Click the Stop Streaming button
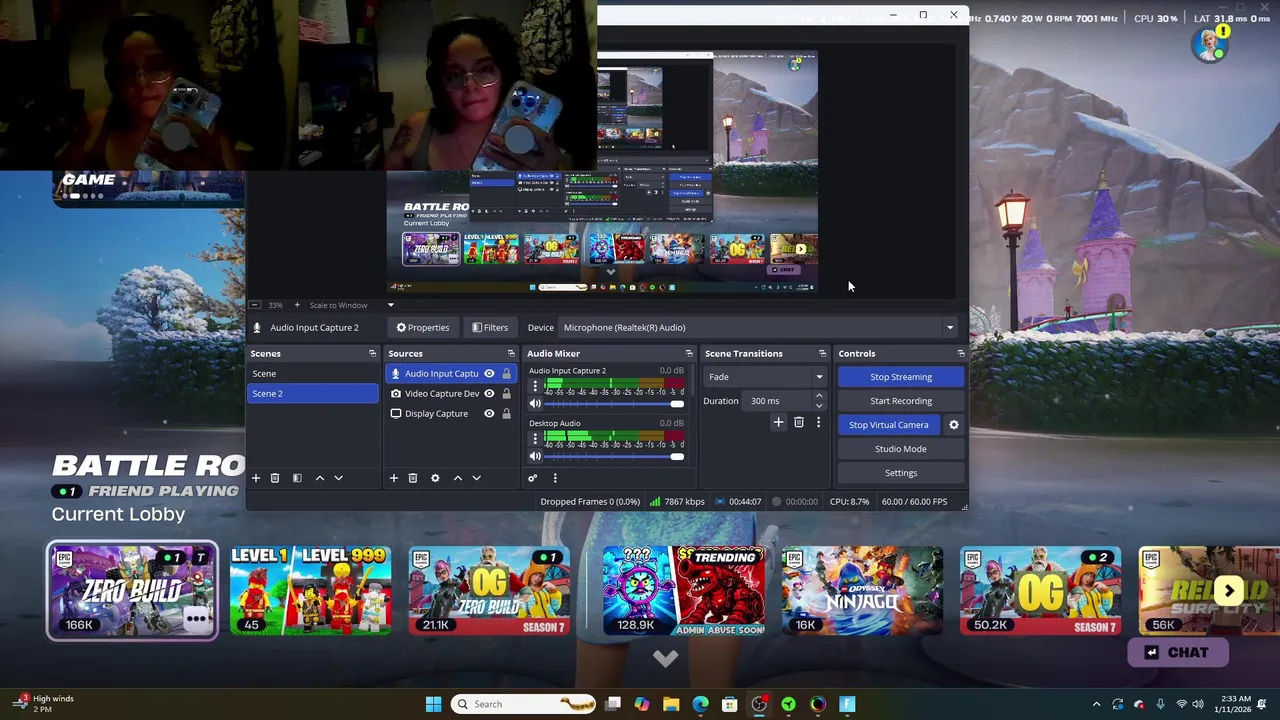Image resolution: width=1280 pixels, height=720 pixels. click(x=901, y=377)
